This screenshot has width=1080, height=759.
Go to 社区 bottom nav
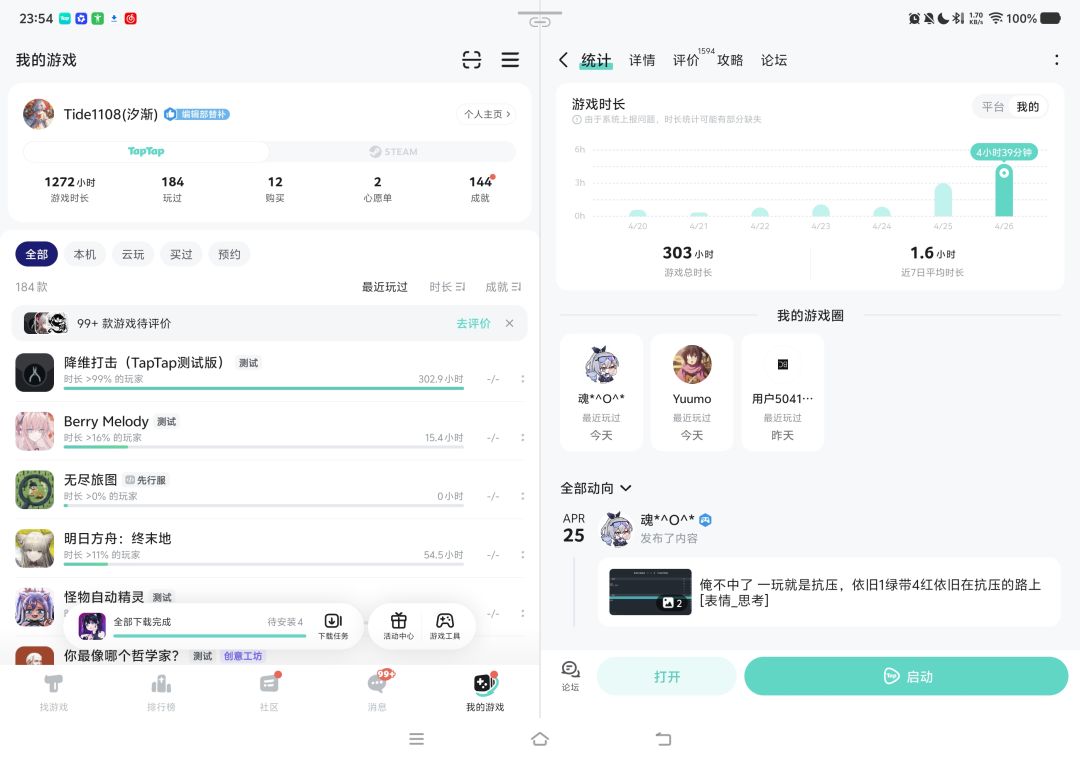pos(269,692)
